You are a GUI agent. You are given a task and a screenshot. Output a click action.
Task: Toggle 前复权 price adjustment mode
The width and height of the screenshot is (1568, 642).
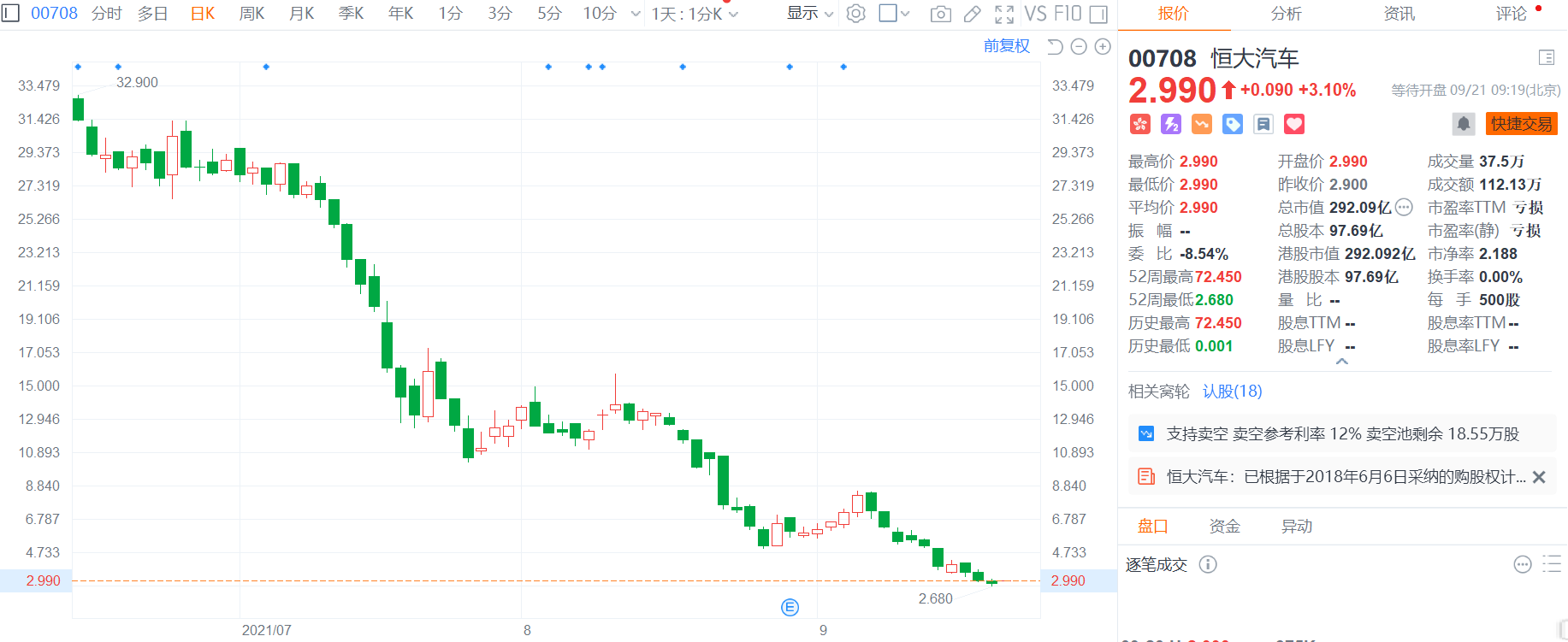coord(1007,46)
